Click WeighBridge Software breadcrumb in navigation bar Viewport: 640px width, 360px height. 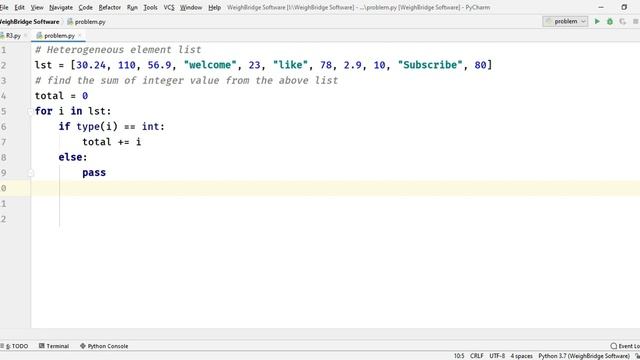point(29,22)
